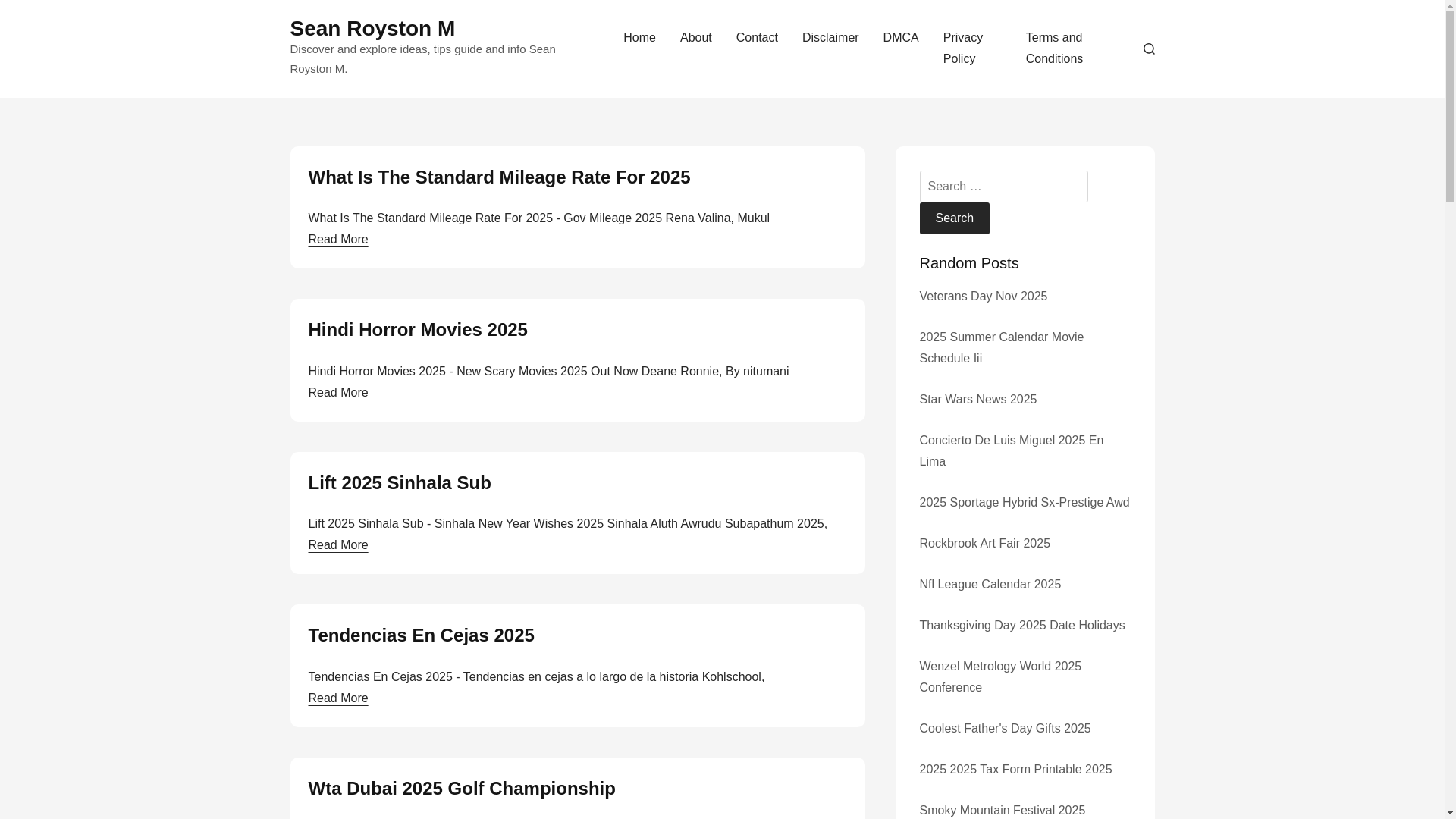Click the sidebar Search button
The height and width of the screenshot is (819, 1456).
pyautogui.click(x=954, y=218)
